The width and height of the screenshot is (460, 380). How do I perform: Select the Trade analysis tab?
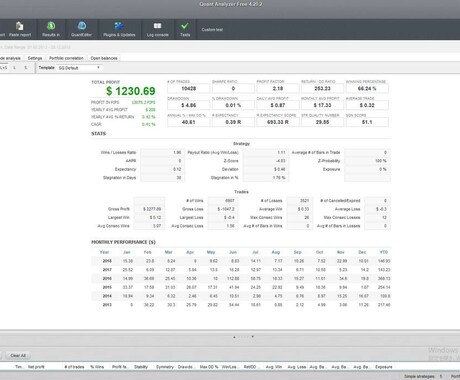click(10, 58)
